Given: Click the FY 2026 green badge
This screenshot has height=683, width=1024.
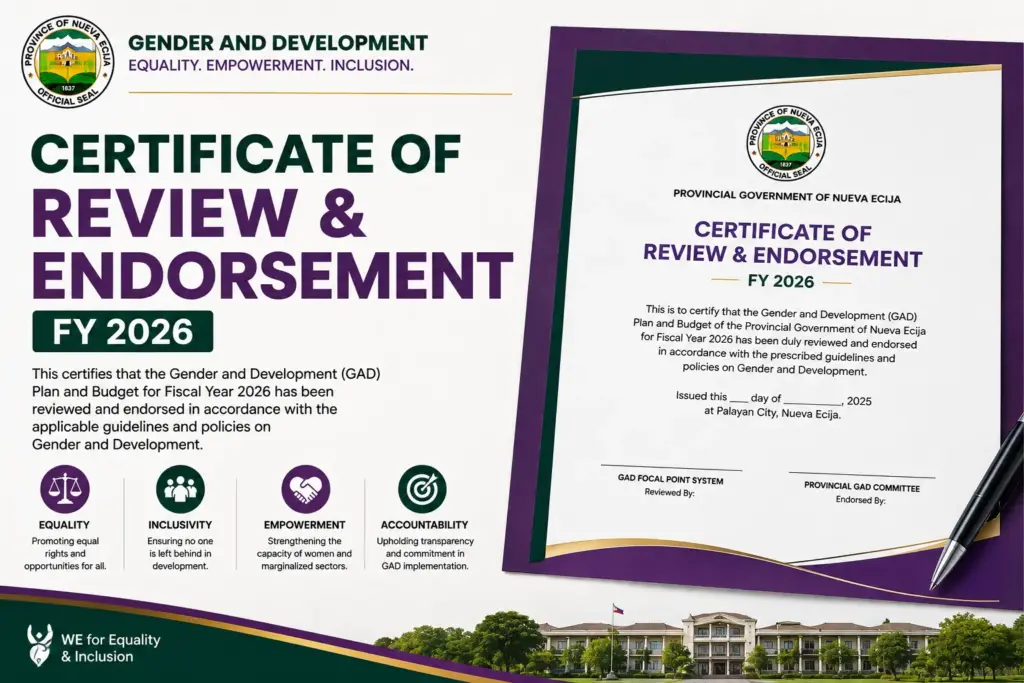Looking at the screenshot, I should coord(123,331).
